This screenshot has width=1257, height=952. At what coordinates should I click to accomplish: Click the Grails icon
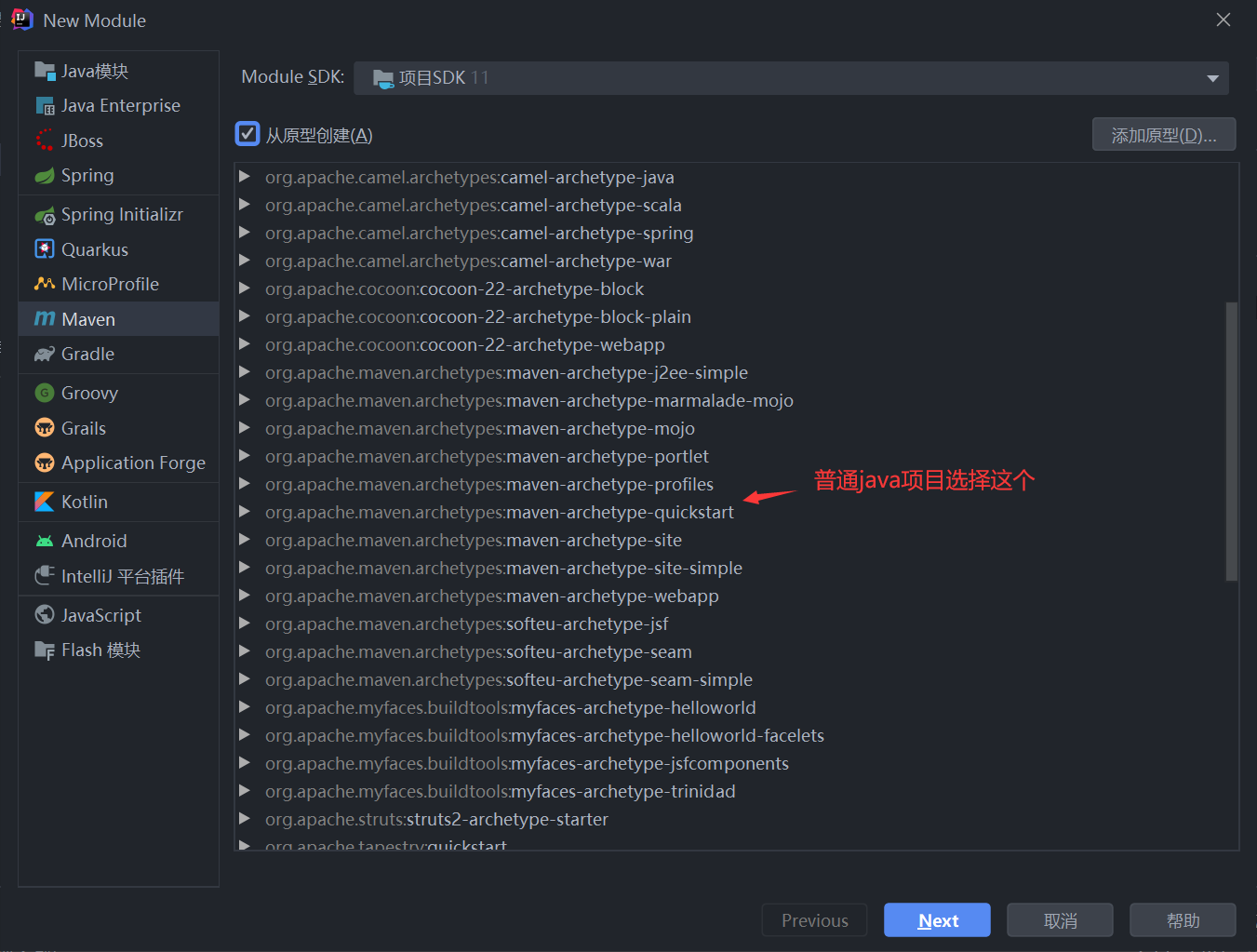pyautogui.click(x=45, y=427)
